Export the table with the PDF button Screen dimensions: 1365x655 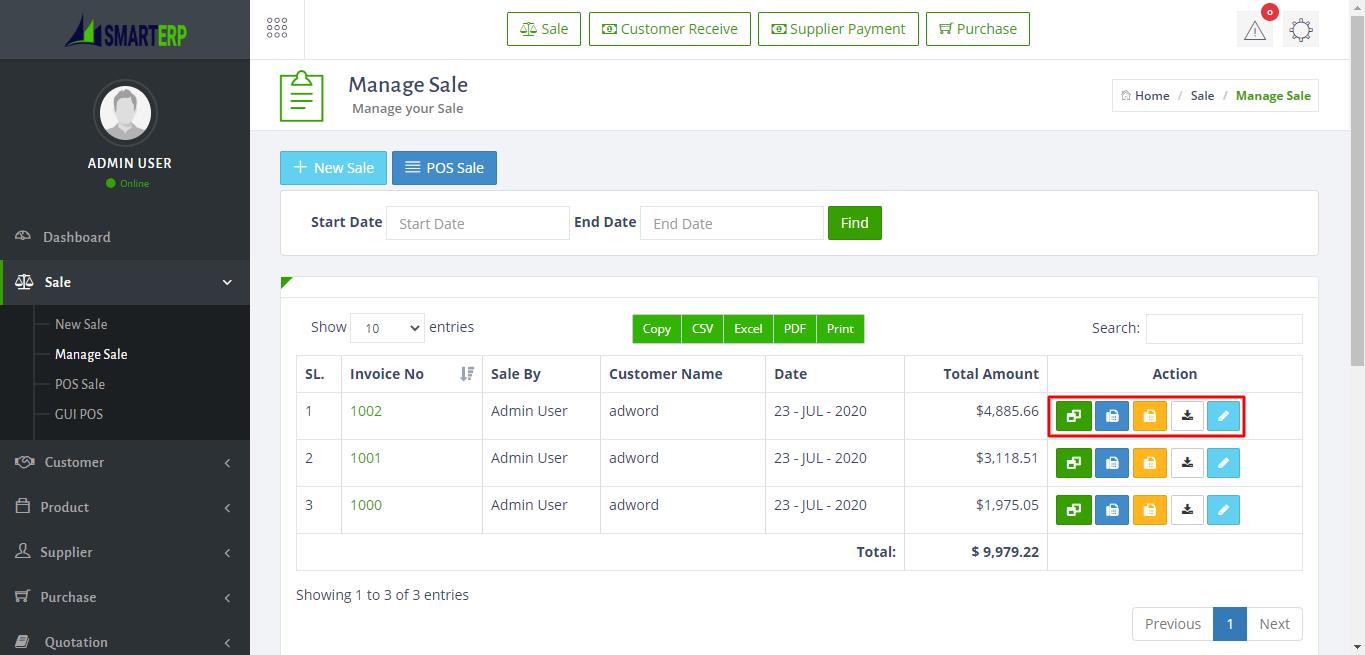click(794, 329)
